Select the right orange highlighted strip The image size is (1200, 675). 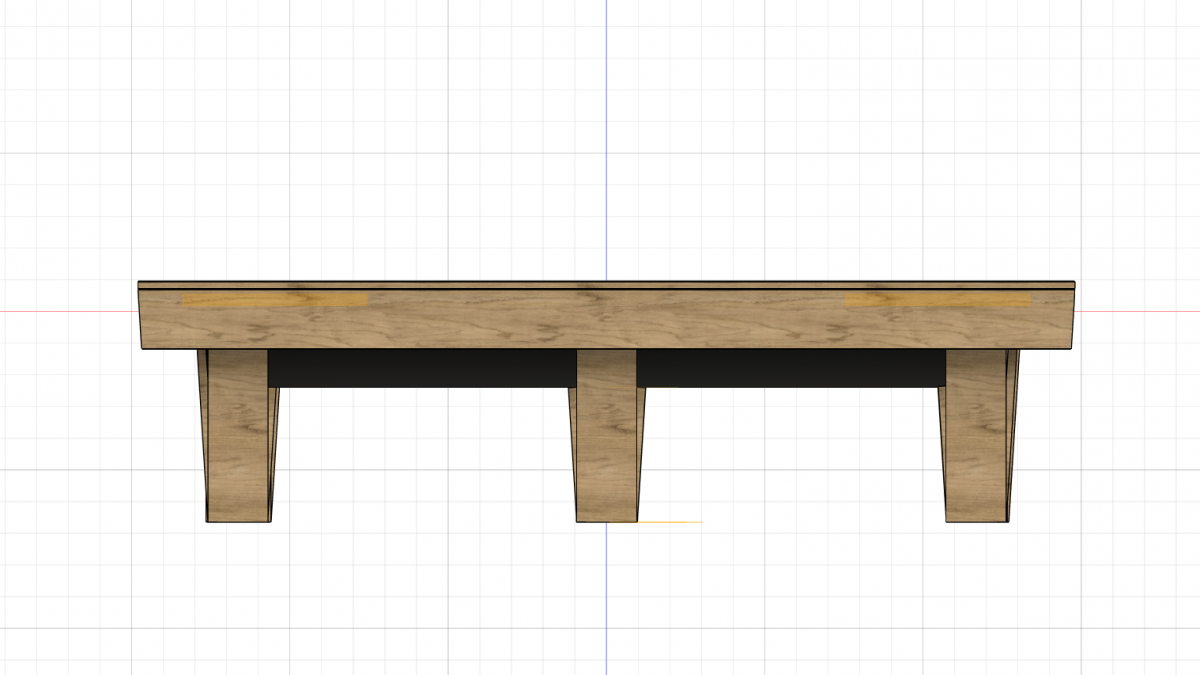point(937,300)
